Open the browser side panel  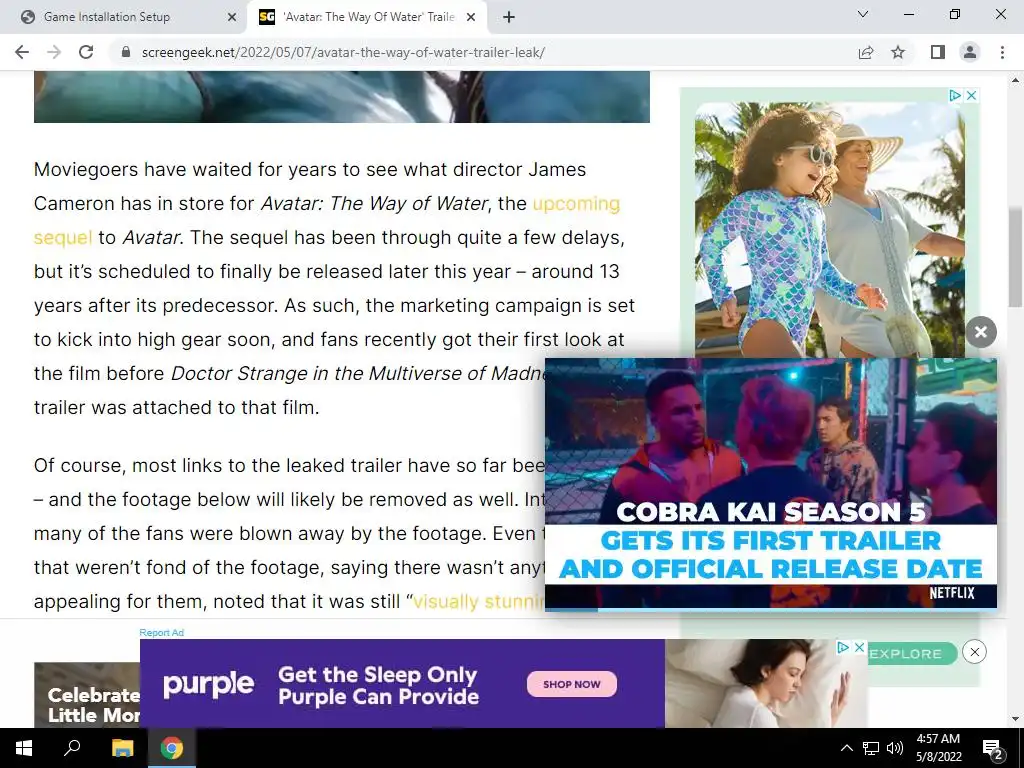coord(938,52)
